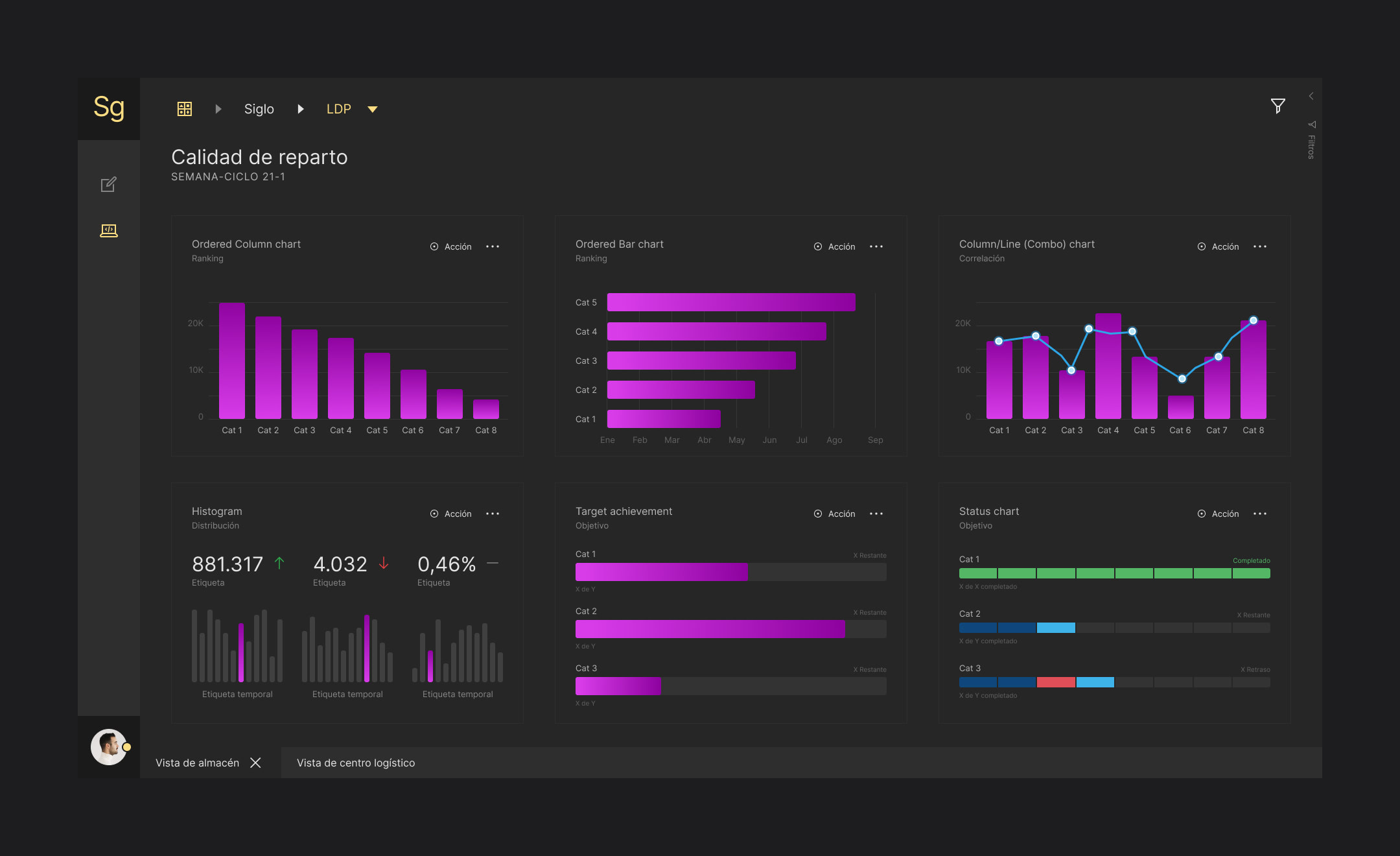Viewport: 1400px width, 856px height.
Task: Click Acción on Target achievement card
Action: [835, 514]
